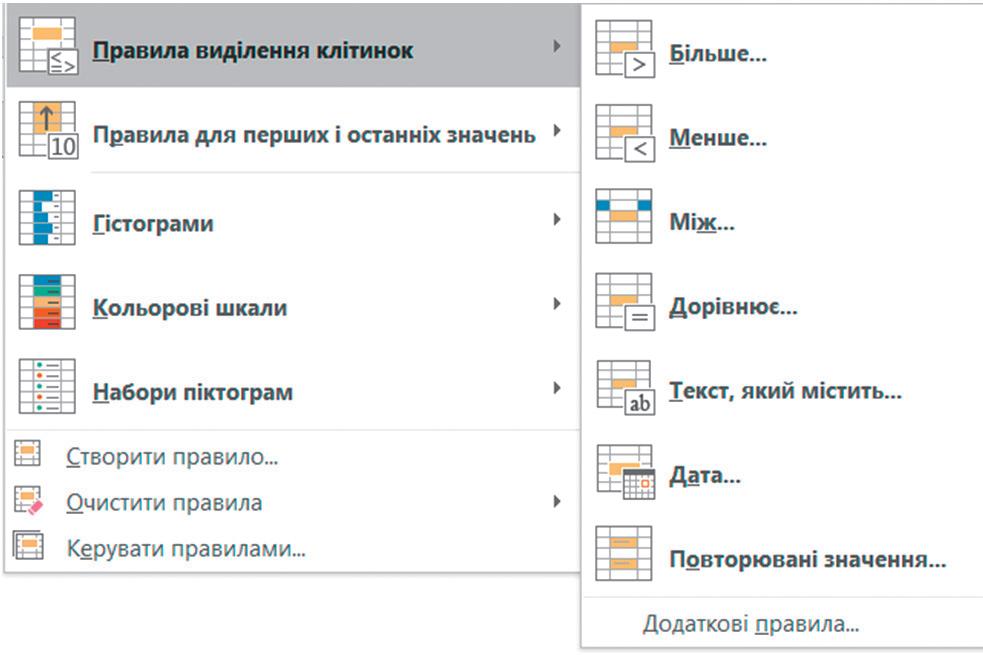Open Додаткові правила... at the submenu bottom

coord(751,625)
